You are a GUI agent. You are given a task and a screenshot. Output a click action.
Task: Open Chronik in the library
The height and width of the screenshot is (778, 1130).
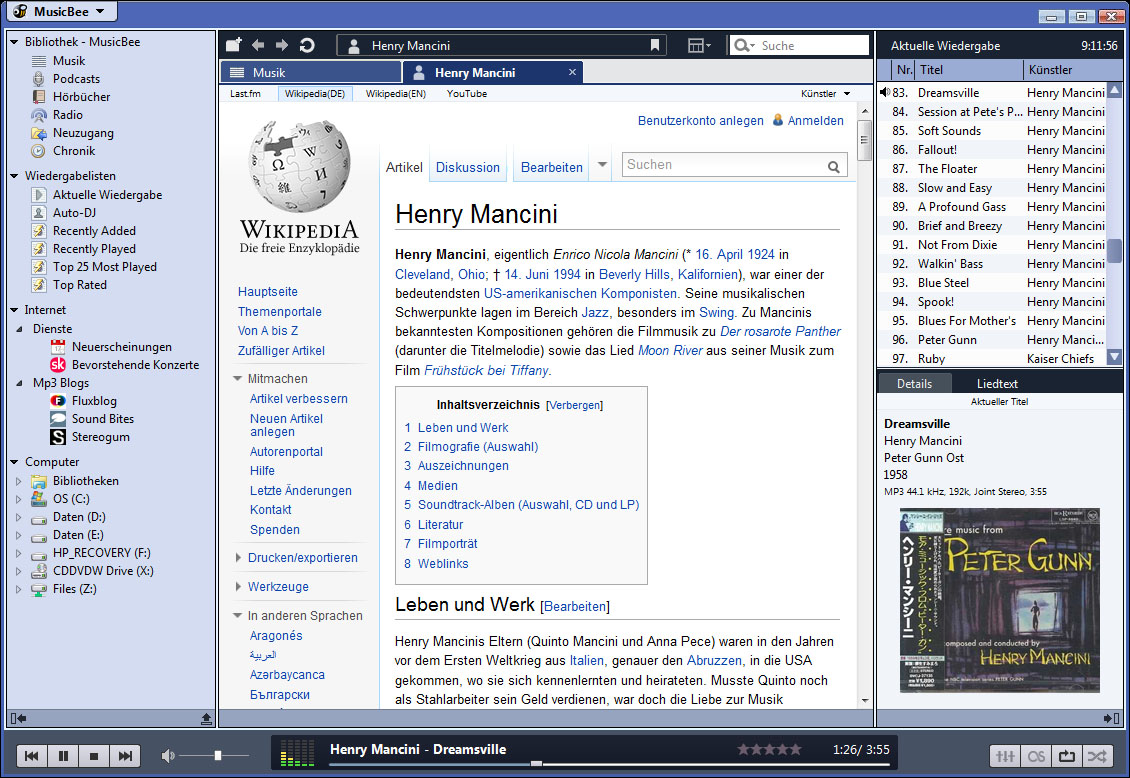[74, 151]
